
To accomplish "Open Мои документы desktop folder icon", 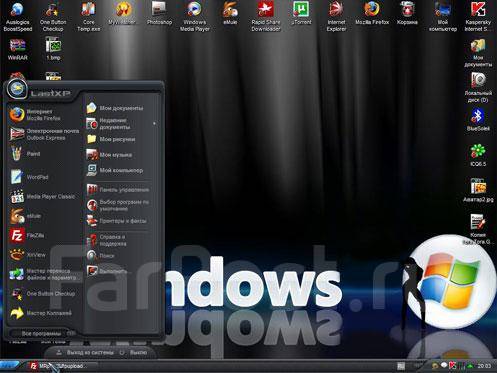I will [x=478, y=53].
